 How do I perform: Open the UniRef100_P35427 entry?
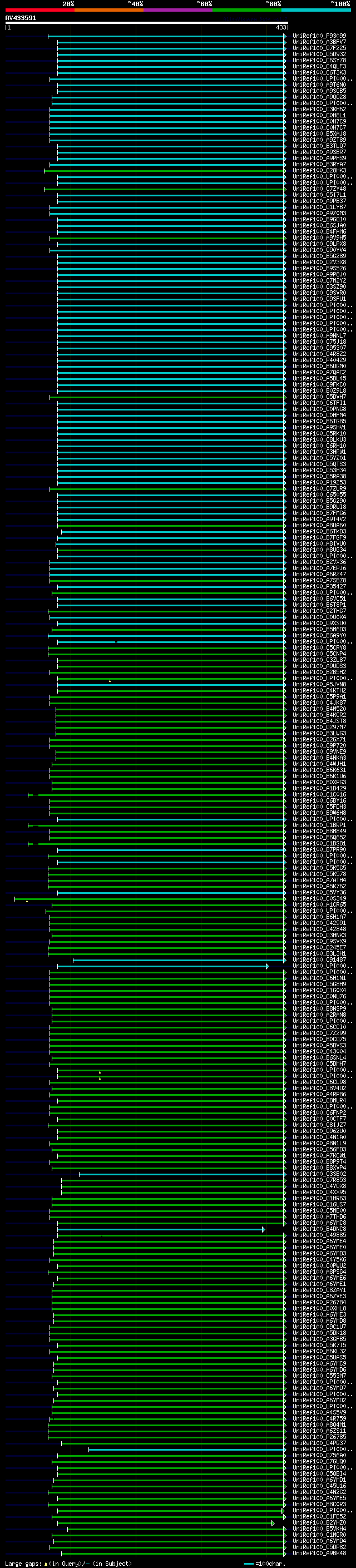[x=319, y=587]
